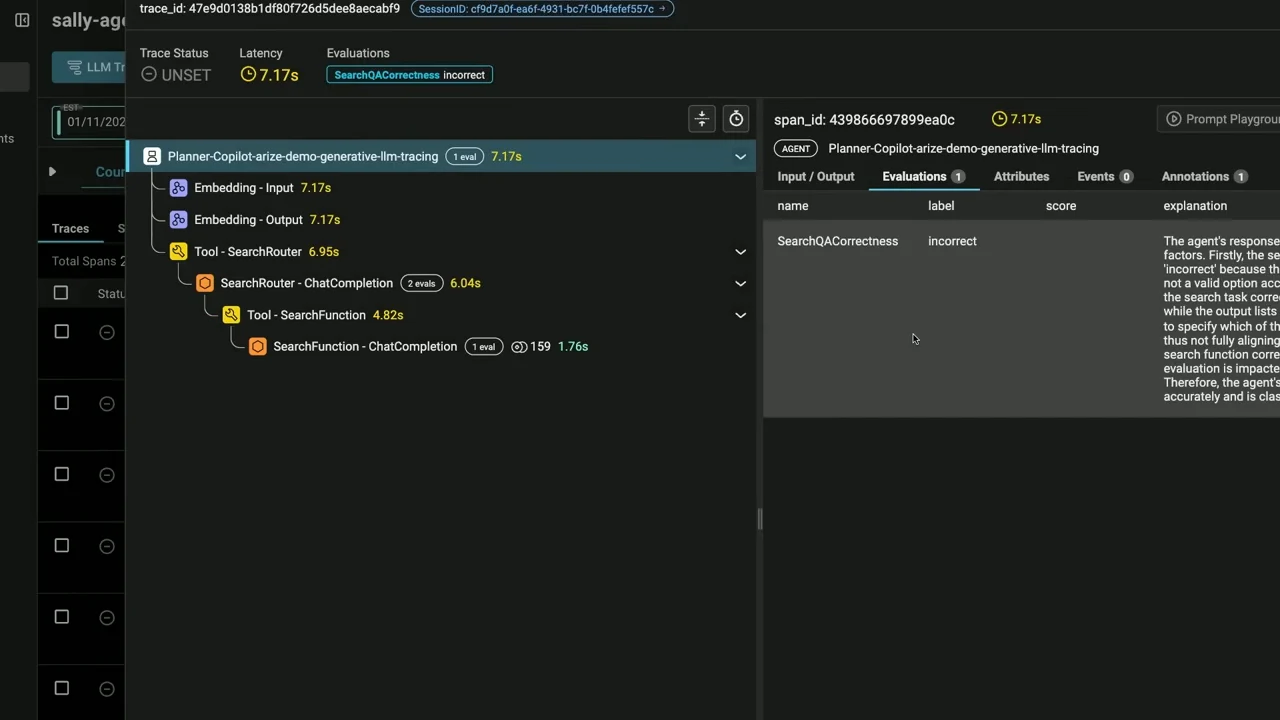The width and height of the screenshot is (1280, 720).
Task: Open the SessionID link badge
Action: click(x=542, y=9)
